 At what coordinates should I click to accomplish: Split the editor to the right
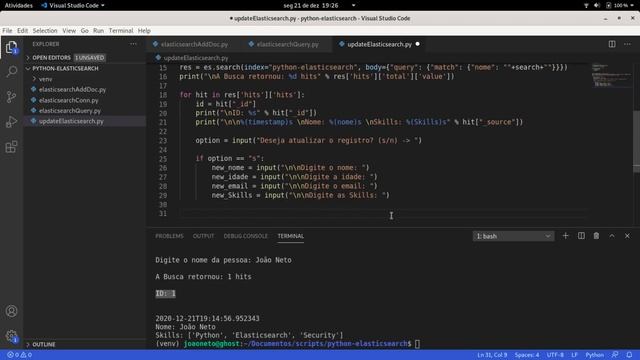(612, 44)
